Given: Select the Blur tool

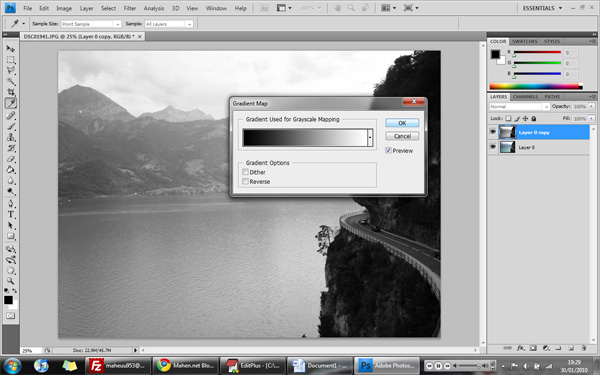Looking at the screenshot, I should tap(10, 180).
